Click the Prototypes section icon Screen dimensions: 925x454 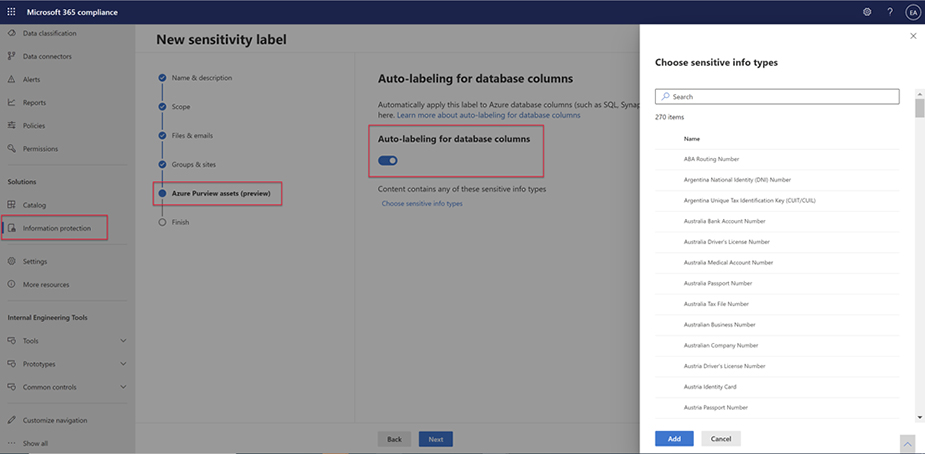click(x=11, y=364)
